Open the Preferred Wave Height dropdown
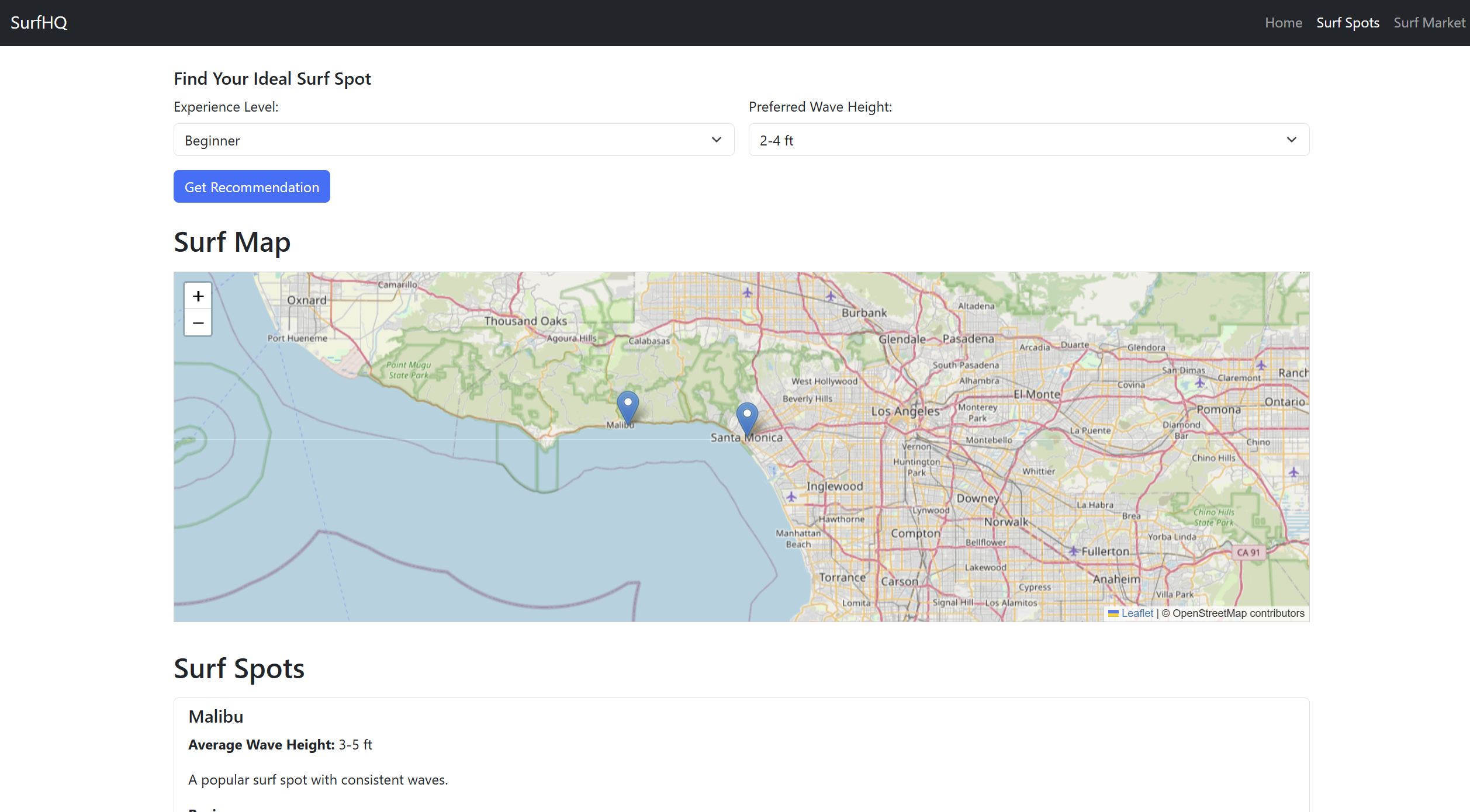 point(1029,140)
